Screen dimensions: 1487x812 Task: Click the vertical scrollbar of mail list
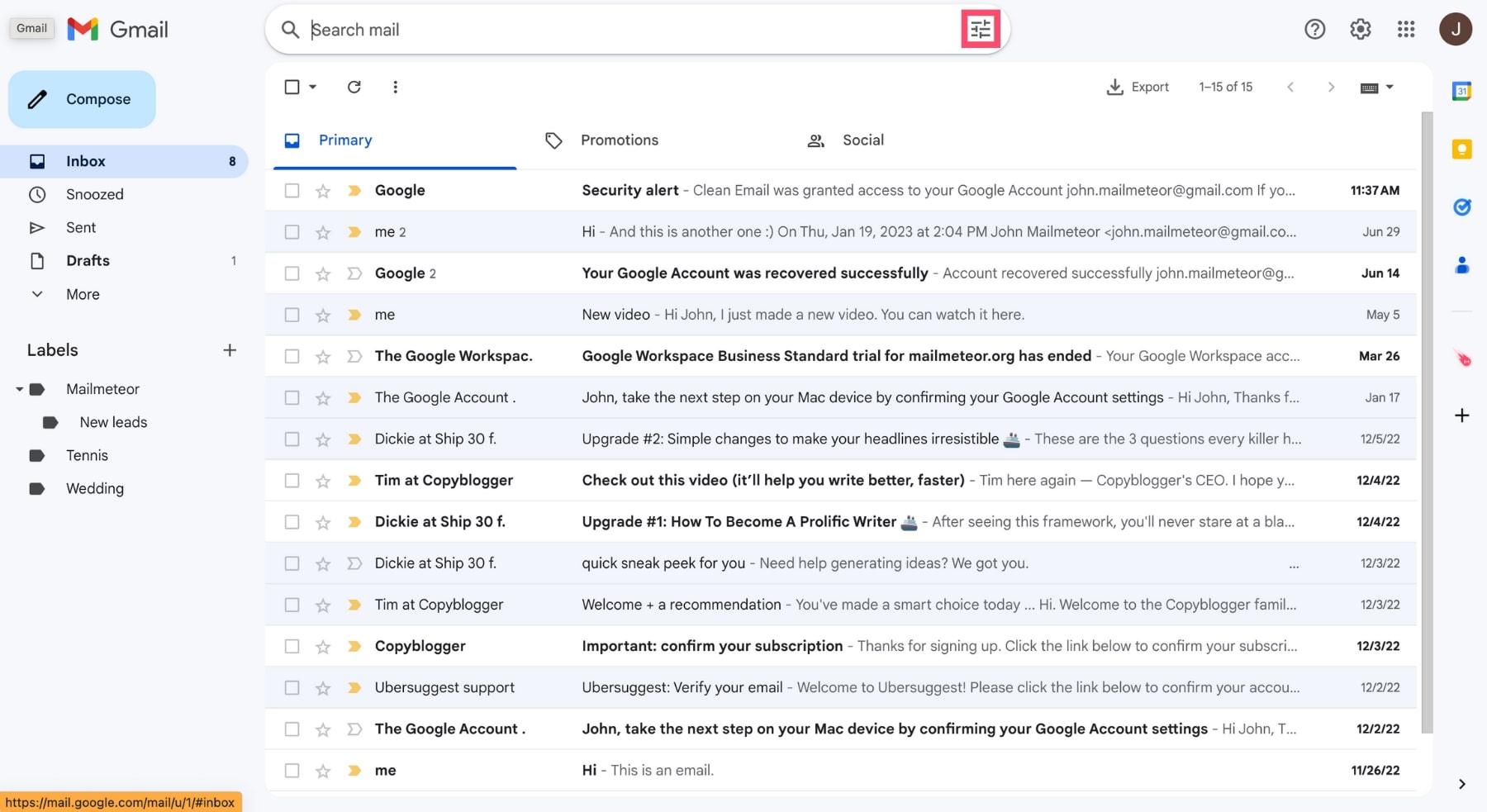1427,421
